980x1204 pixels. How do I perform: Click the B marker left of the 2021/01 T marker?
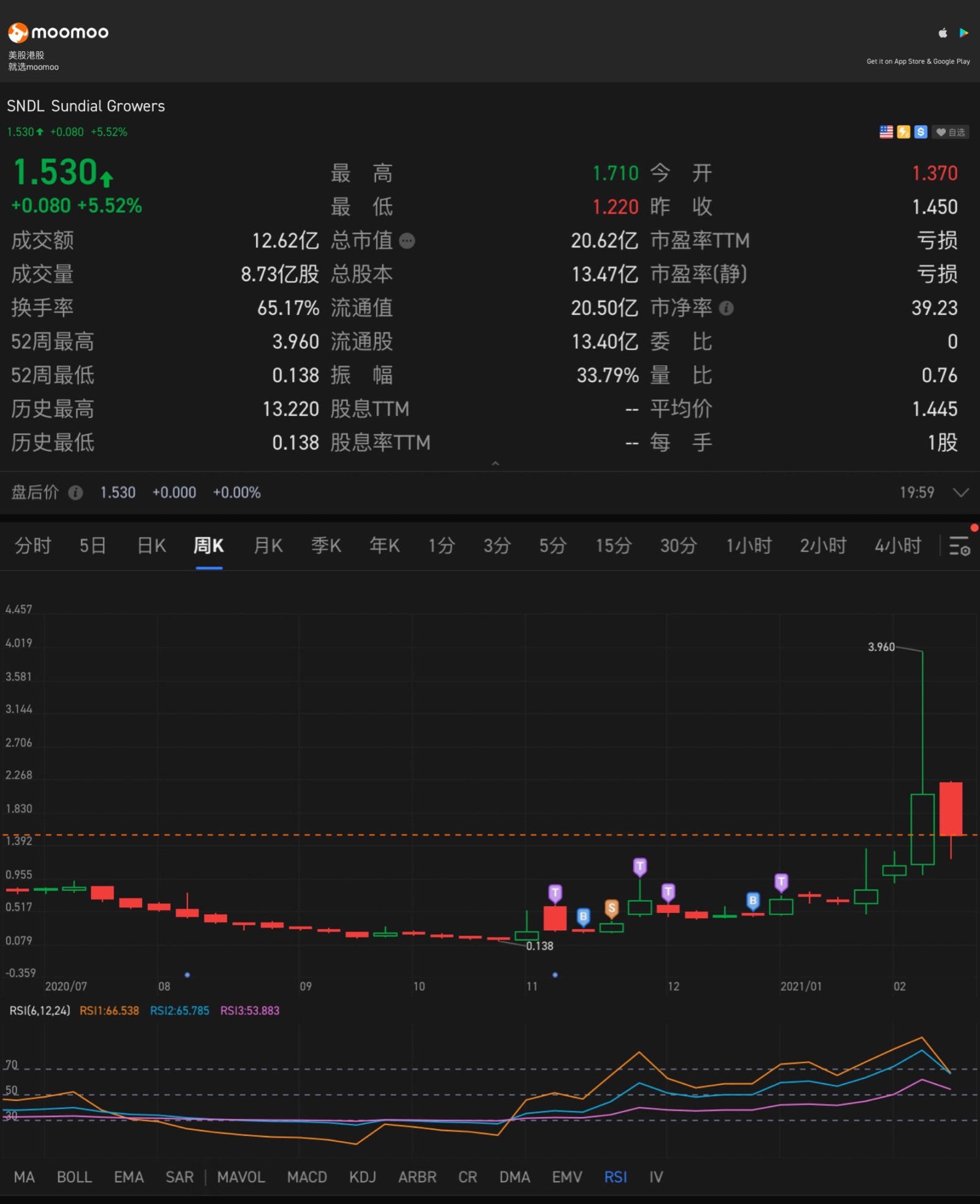(753, 901)
